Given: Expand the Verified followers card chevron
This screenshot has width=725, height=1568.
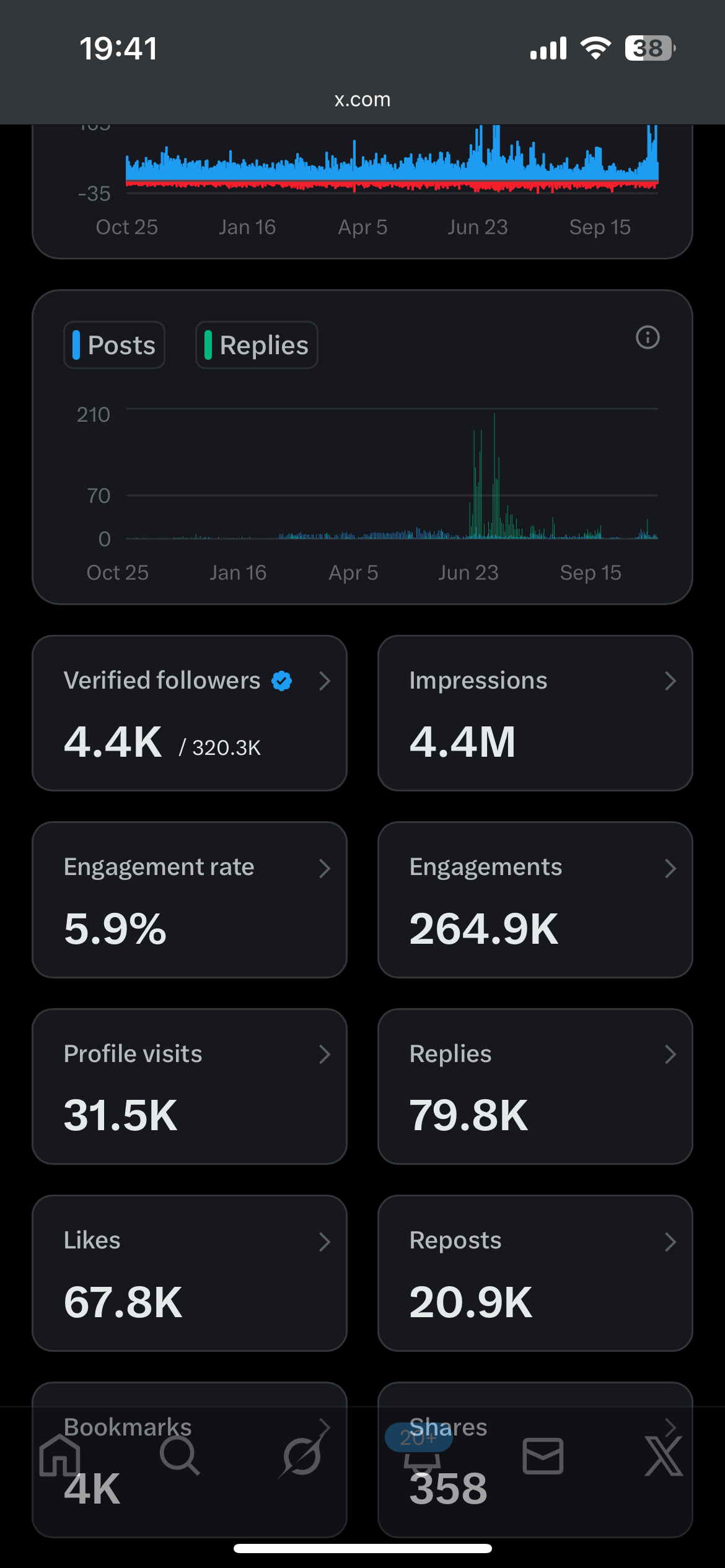Looking at the screenshot, I should pyautogui.click(x=325, y=681).
